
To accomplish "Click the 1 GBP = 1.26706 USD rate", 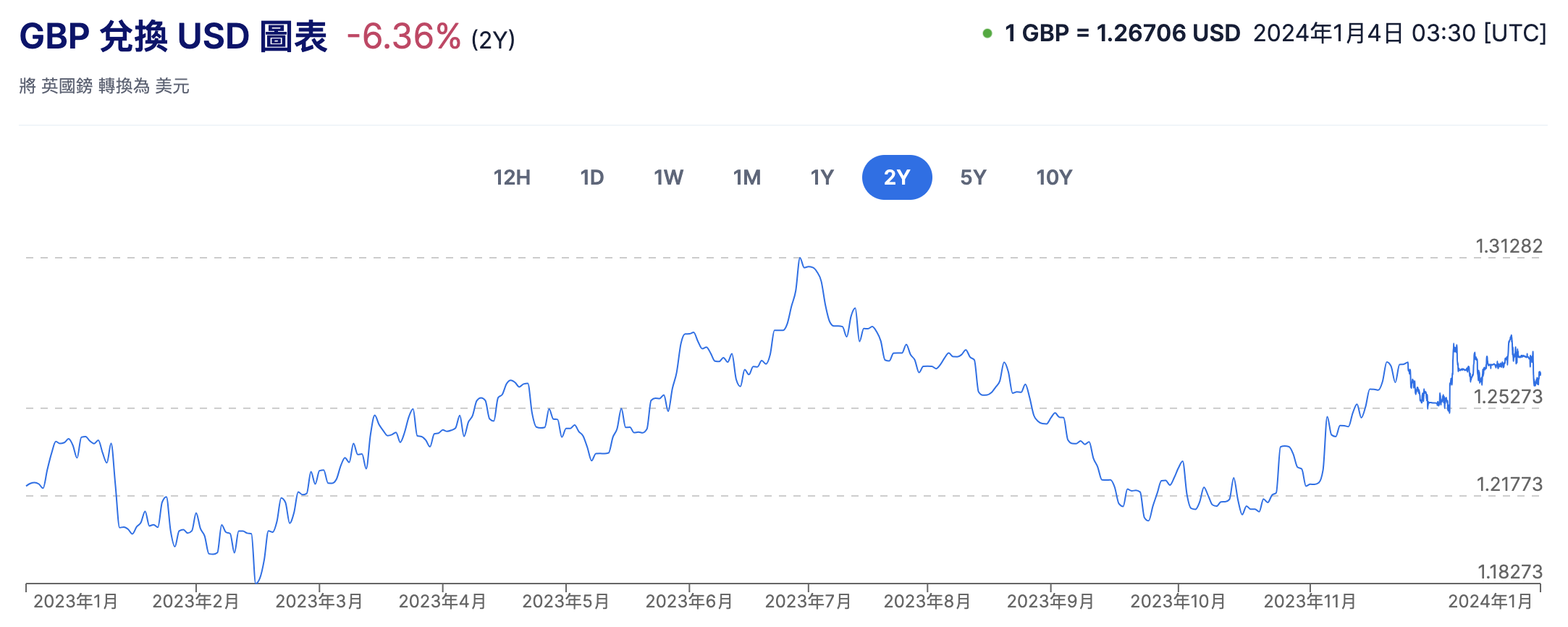I will pos(1122,33).
